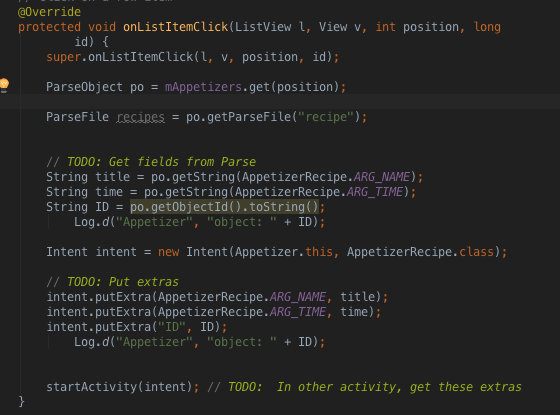This screenshot has width=560, height=415.
Task: Click the @Override annotation
Action: pos(49,12)
